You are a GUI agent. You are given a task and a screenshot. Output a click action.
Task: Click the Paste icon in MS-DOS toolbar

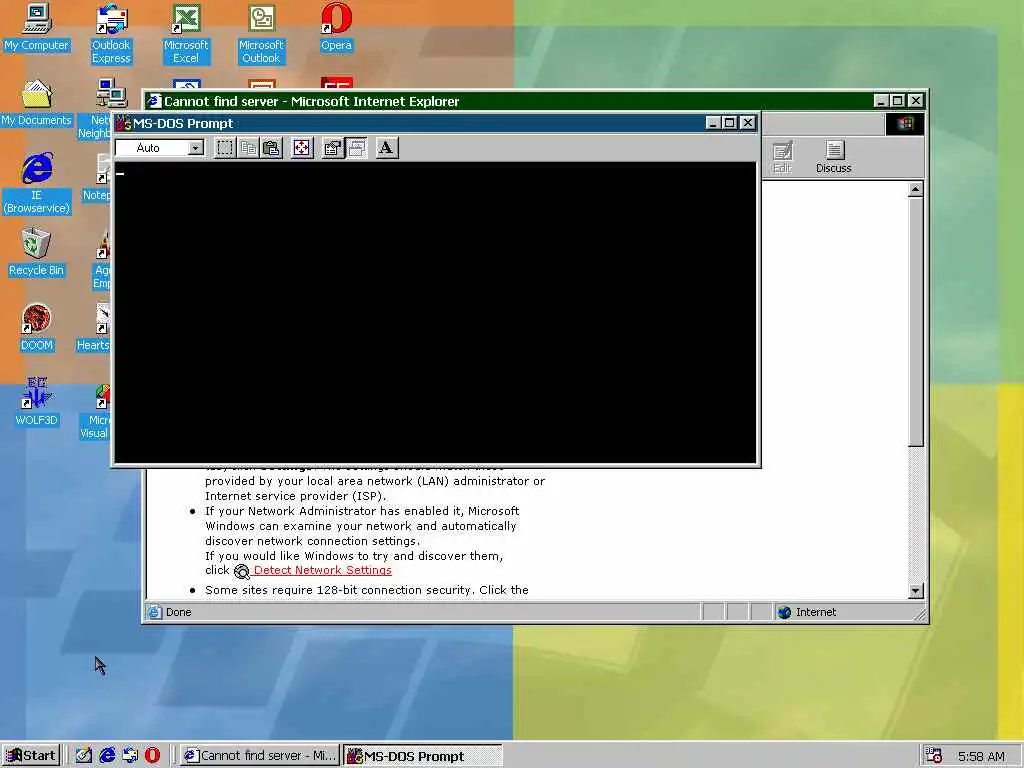[272, 148]
